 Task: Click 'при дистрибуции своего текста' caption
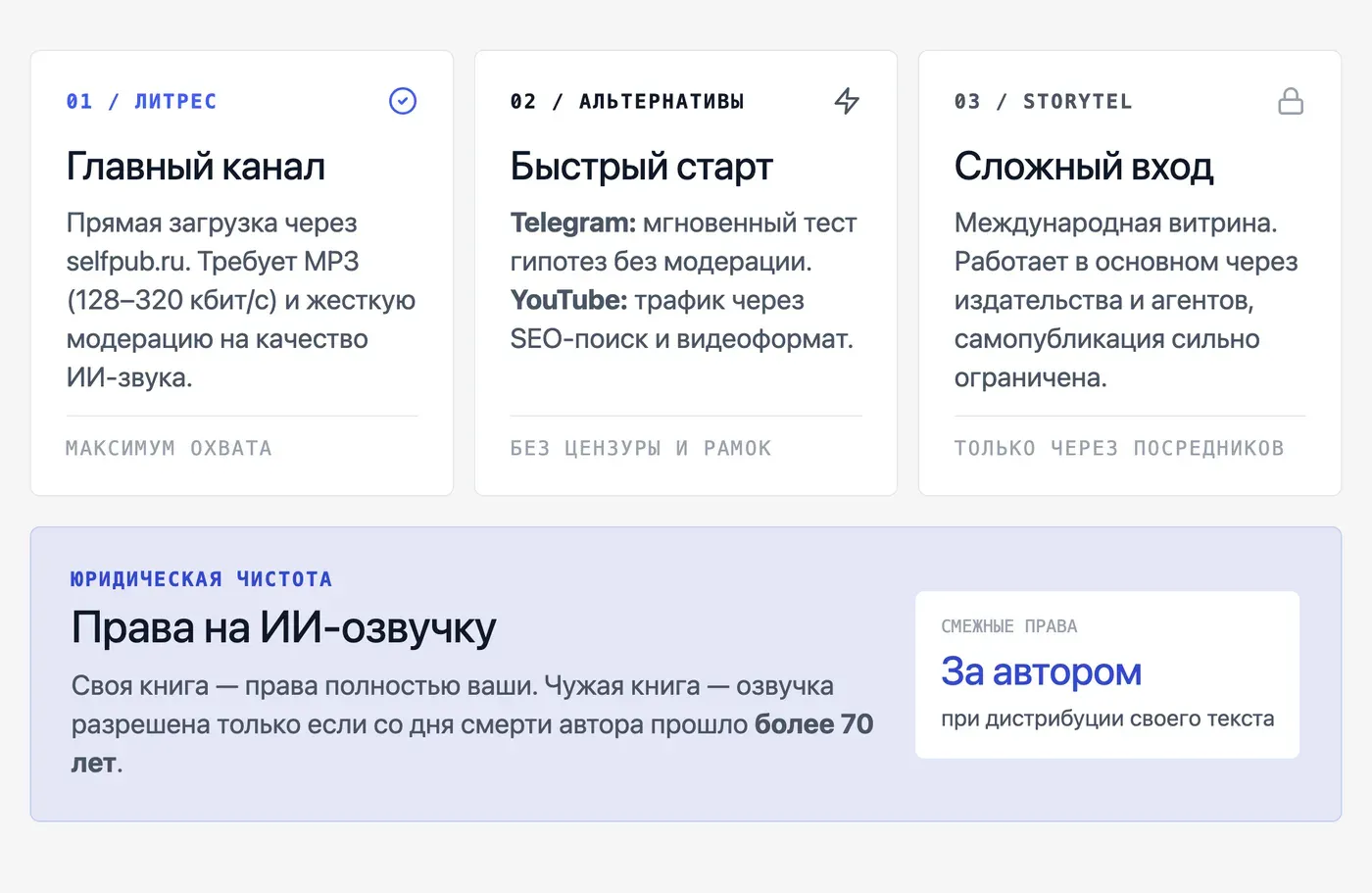(x=1107, y=719)
